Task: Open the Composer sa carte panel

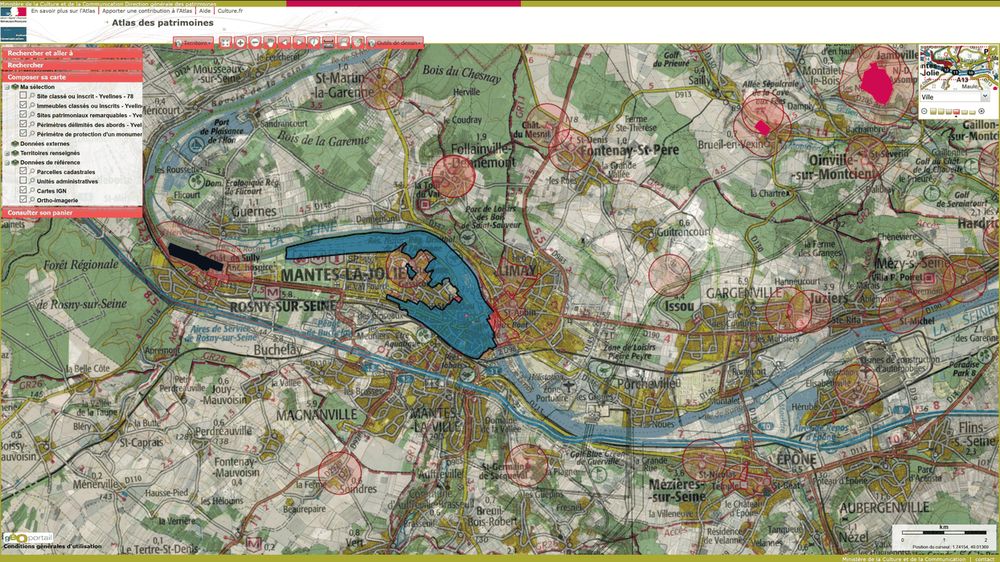Action: point(71,77)
